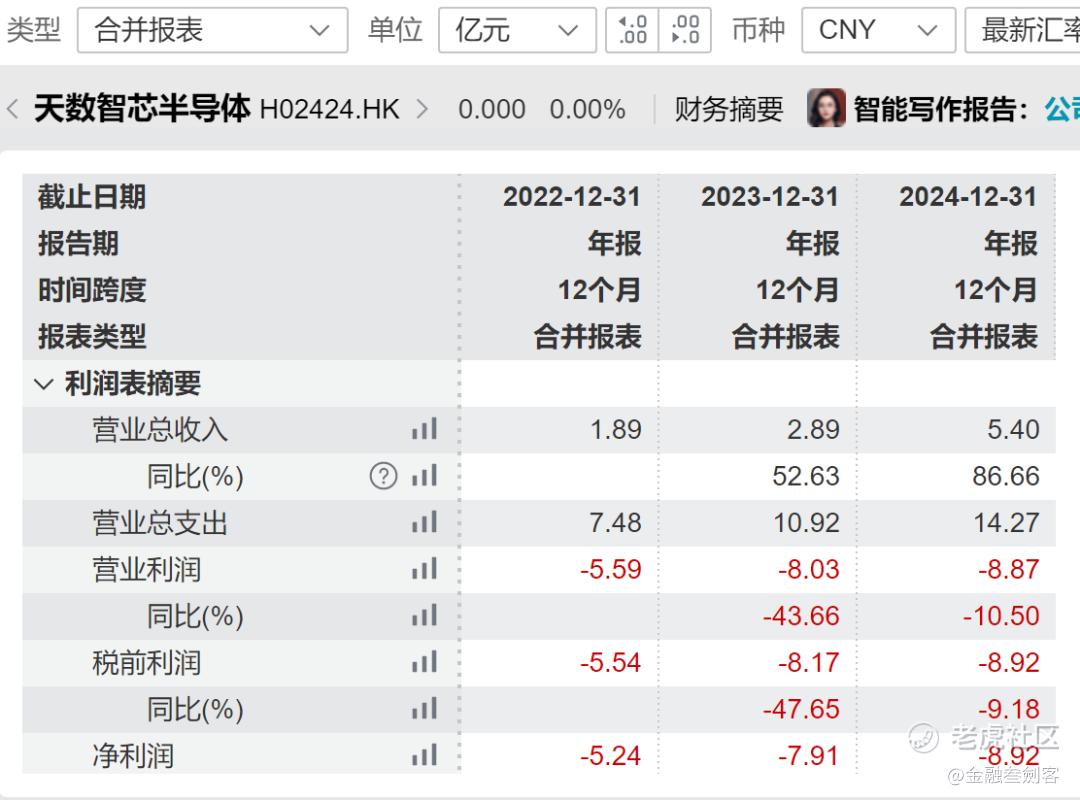This screenshot has width=1080, height=800.
Task: Show chart for 营业利润 同比(%) row
Action: (424, 616)
